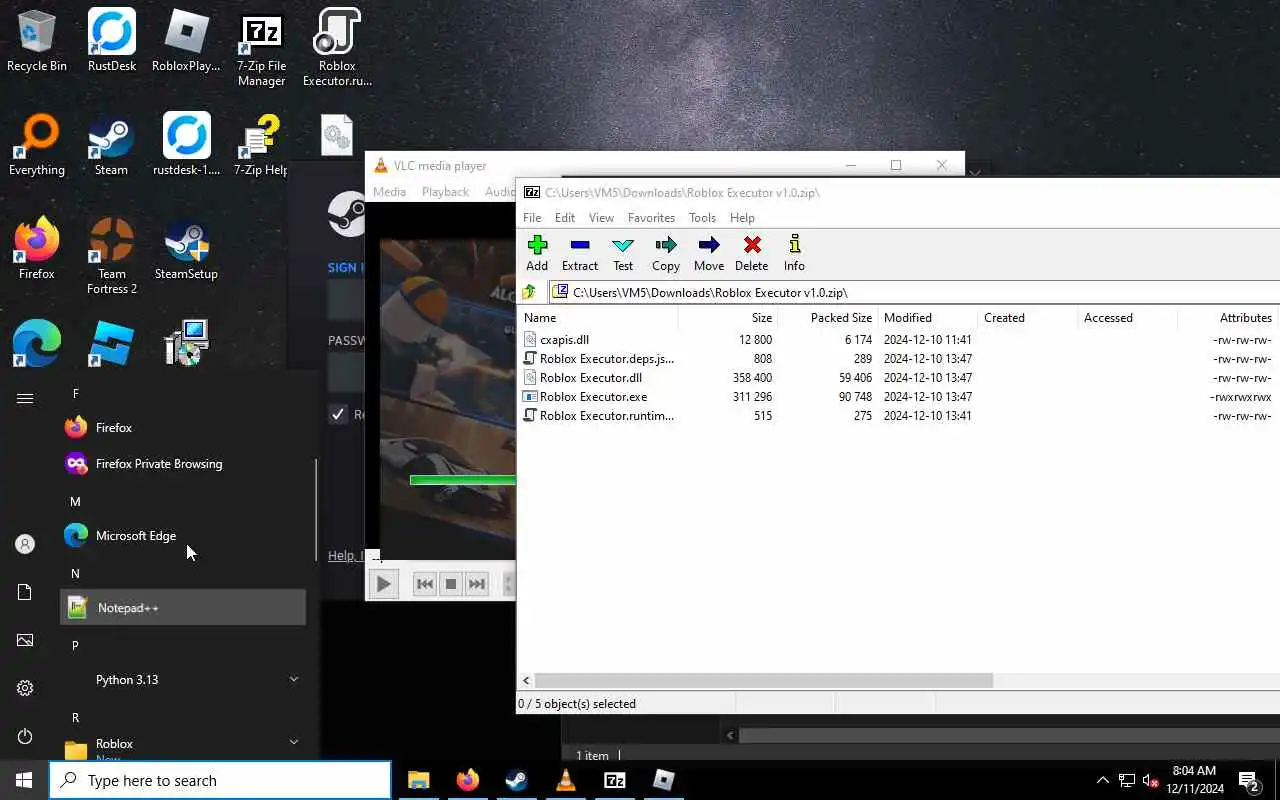The width and height of the screenshot is (1280, 800).
Task: Click the Power button in Start menu
Action: (25, 736)
